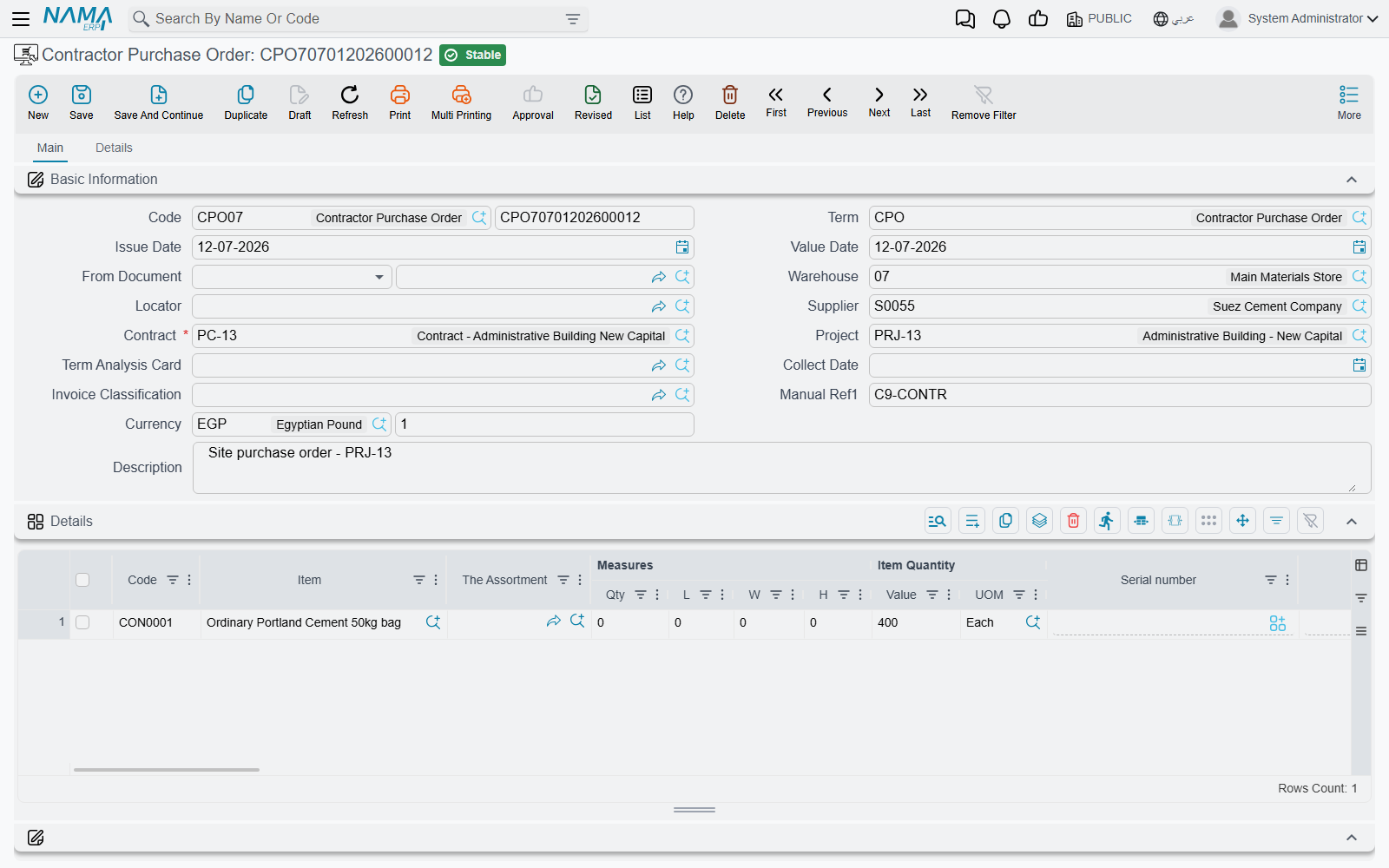1389x868 pixels.
Task: Tick the select-all rows checkbox
Action: click(x=82, y=580)
